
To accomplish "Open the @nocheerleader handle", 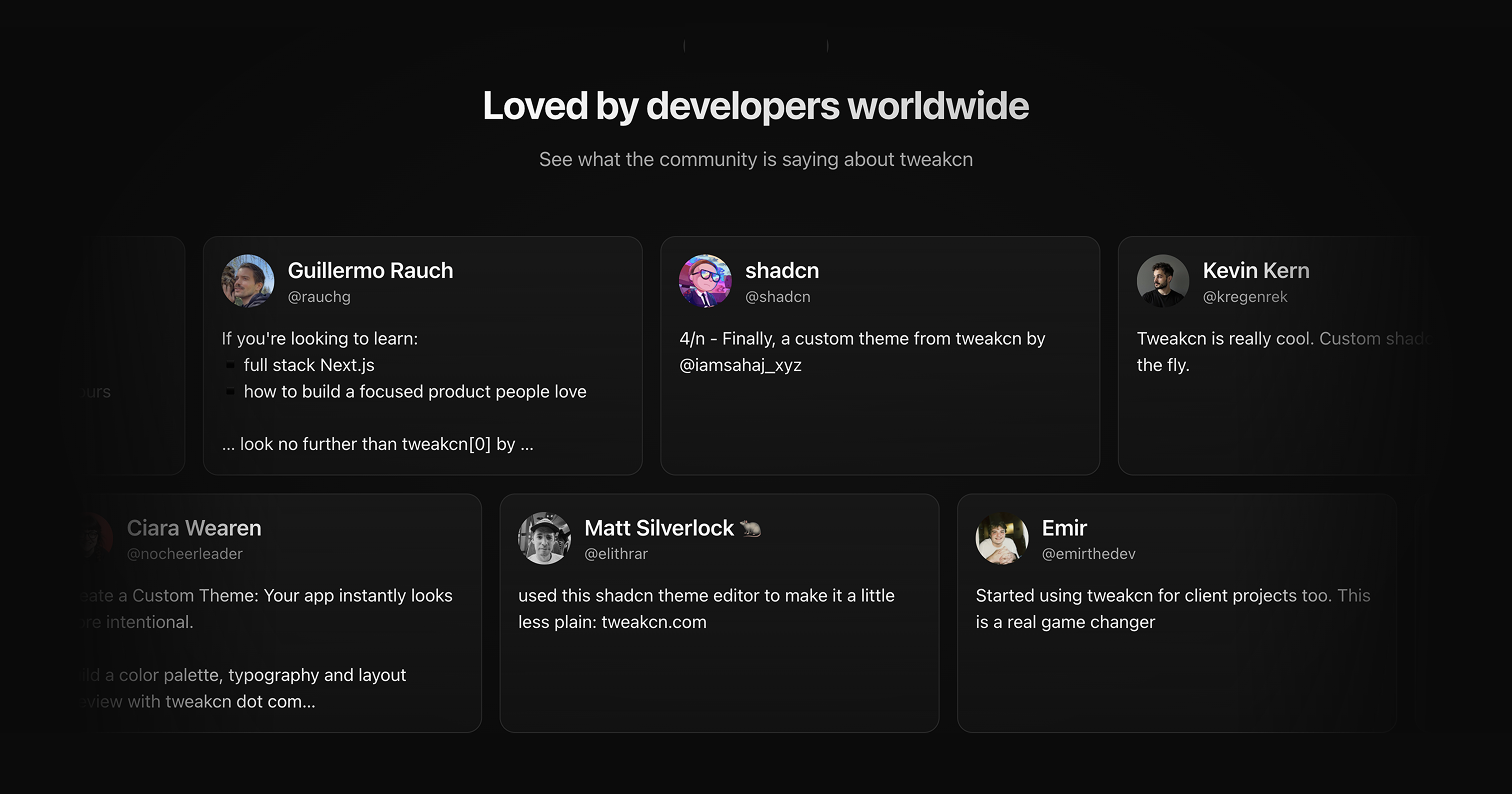I will point(185,554).
